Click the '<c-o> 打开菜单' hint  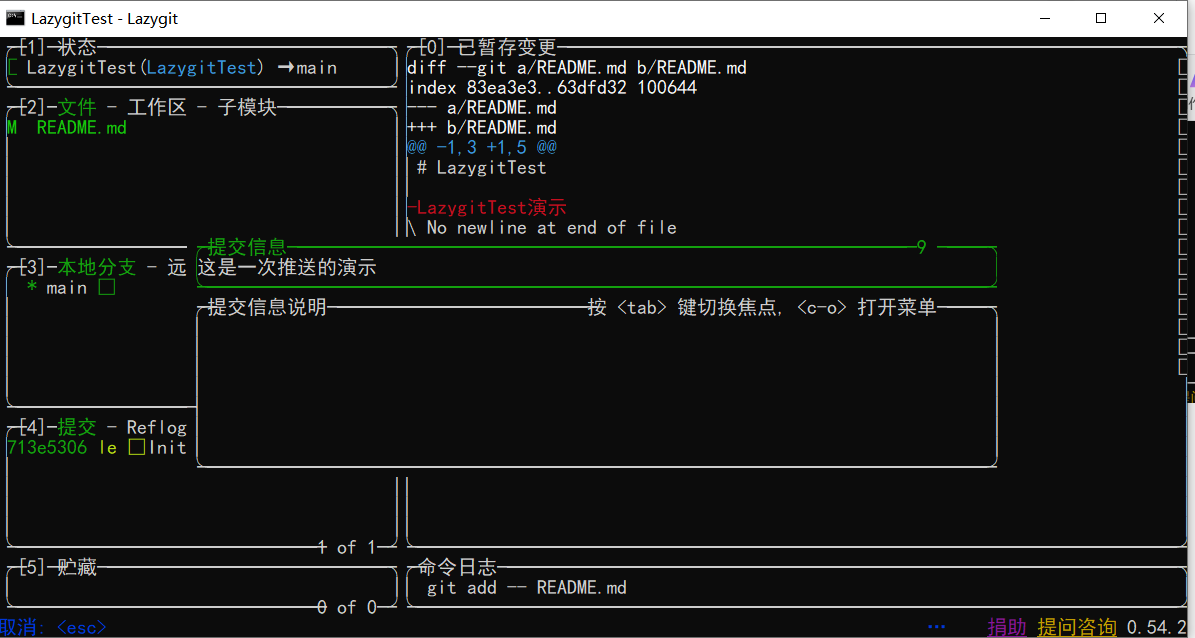pyautogui.click(x=867, y=307)
